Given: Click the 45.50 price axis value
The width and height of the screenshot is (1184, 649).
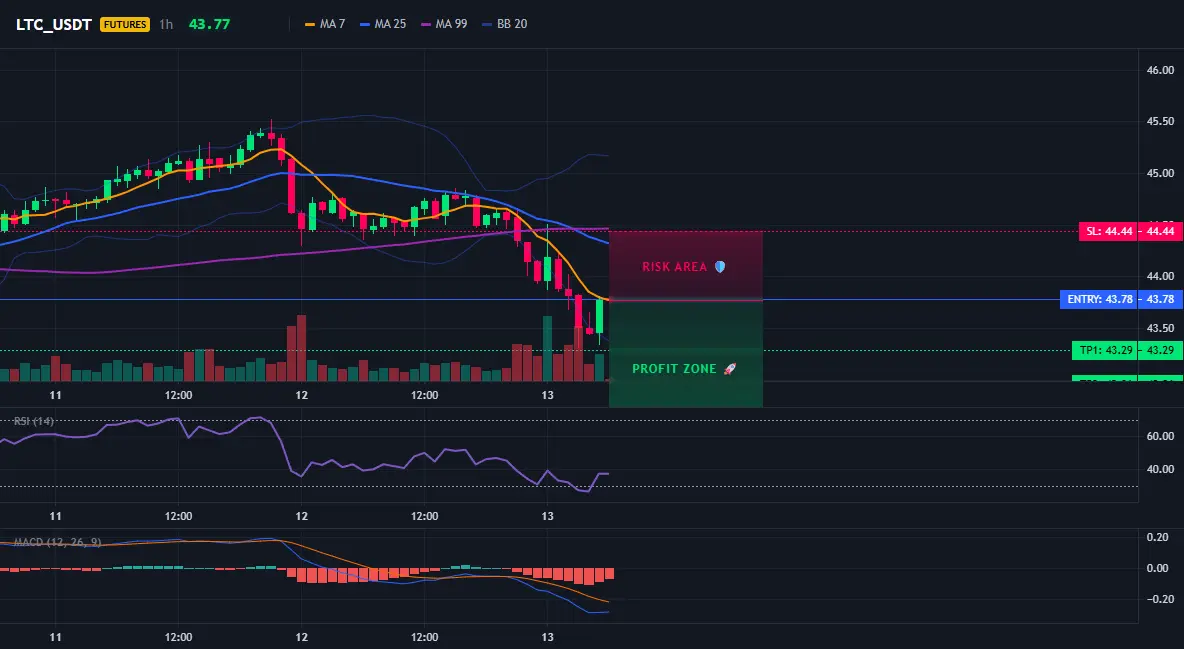Looking at the screenshot, I should point(1160,122).
